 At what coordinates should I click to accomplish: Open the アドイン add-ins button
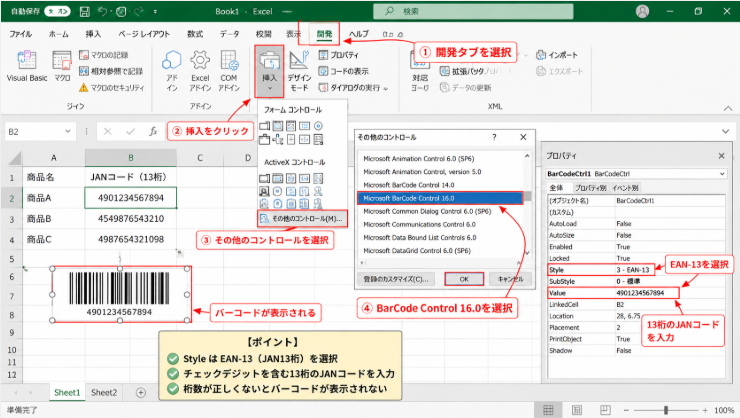pyautogui.click(x=172, y=71)
